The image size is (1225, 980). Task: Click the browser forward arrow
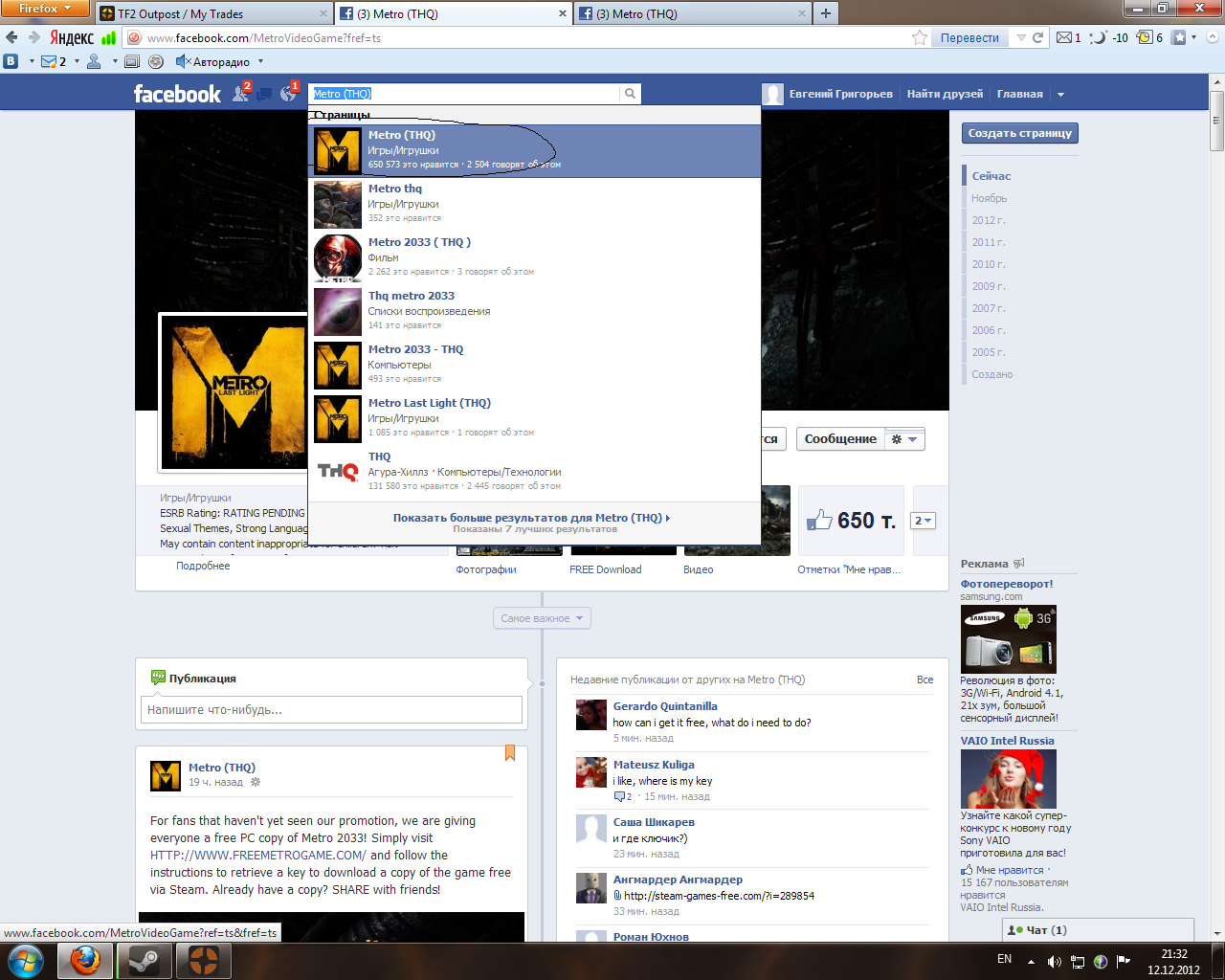tap(34, 37)
